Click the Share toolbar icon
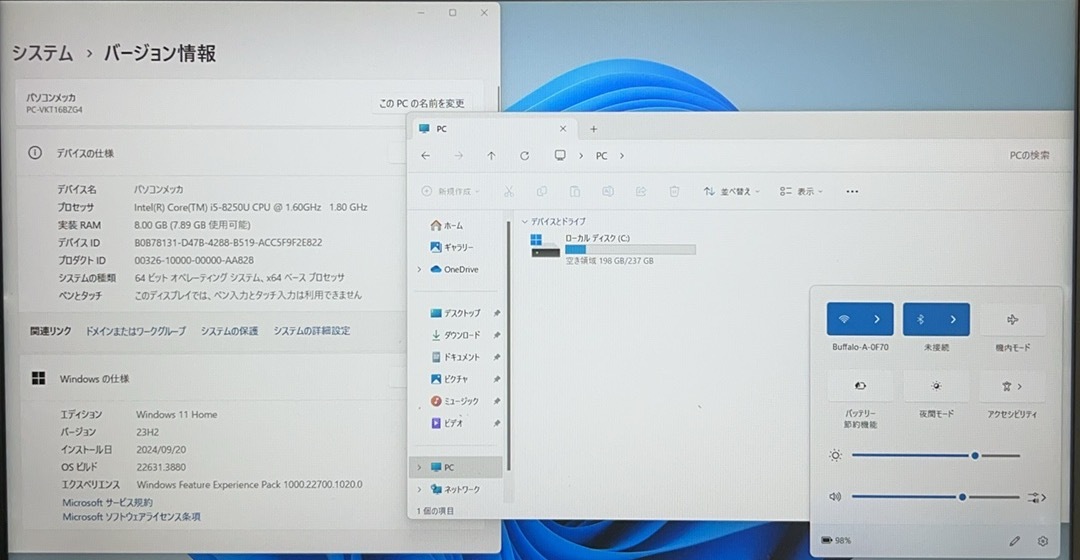1080x560 pixels. [641, 191]
